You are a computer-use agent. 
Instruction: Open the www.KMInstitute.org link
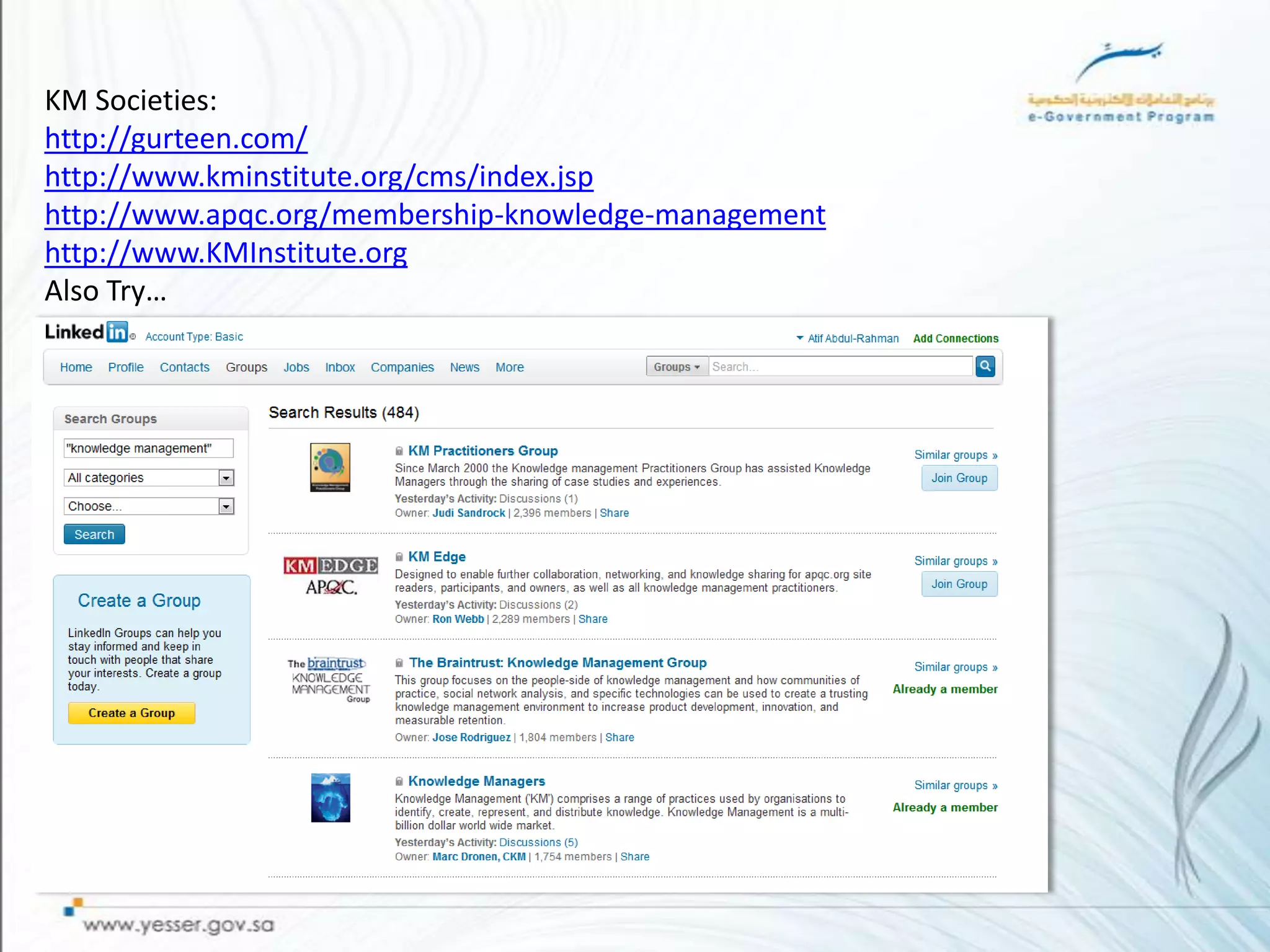(x=226, y=253)
